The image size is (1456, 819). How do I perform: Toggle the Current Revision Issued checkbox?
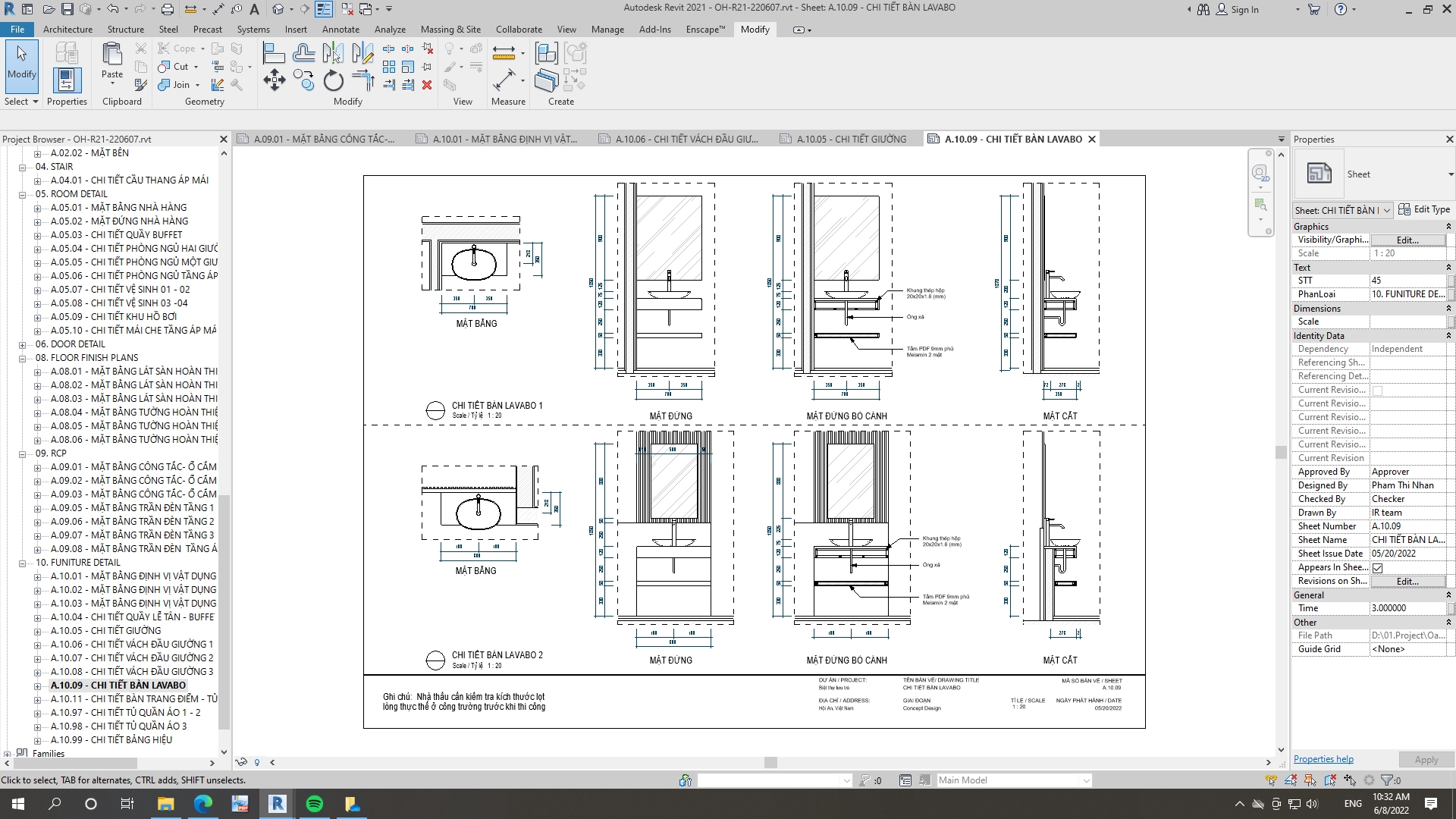point(1377,391)
